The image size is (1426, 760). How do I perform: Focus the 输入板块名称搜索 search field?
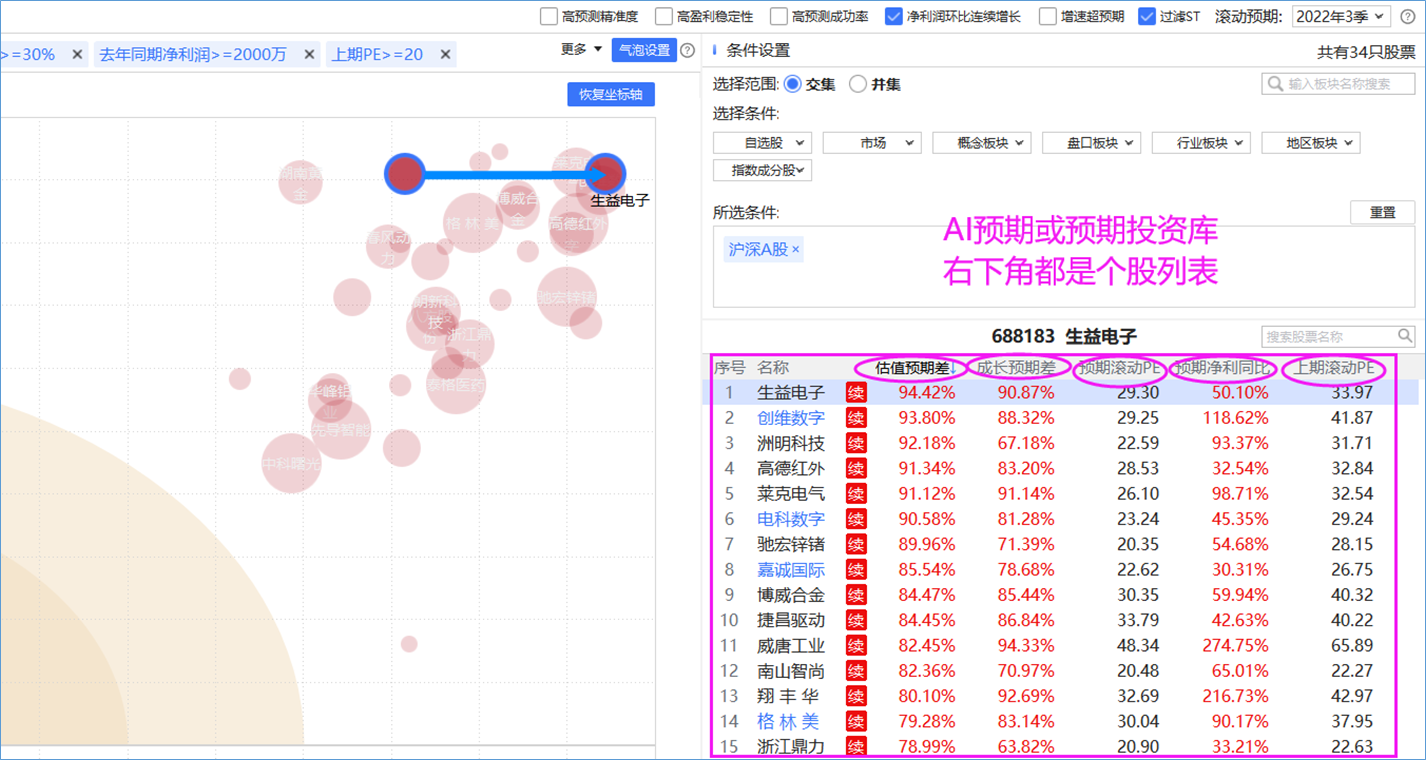pos(1339,84)
